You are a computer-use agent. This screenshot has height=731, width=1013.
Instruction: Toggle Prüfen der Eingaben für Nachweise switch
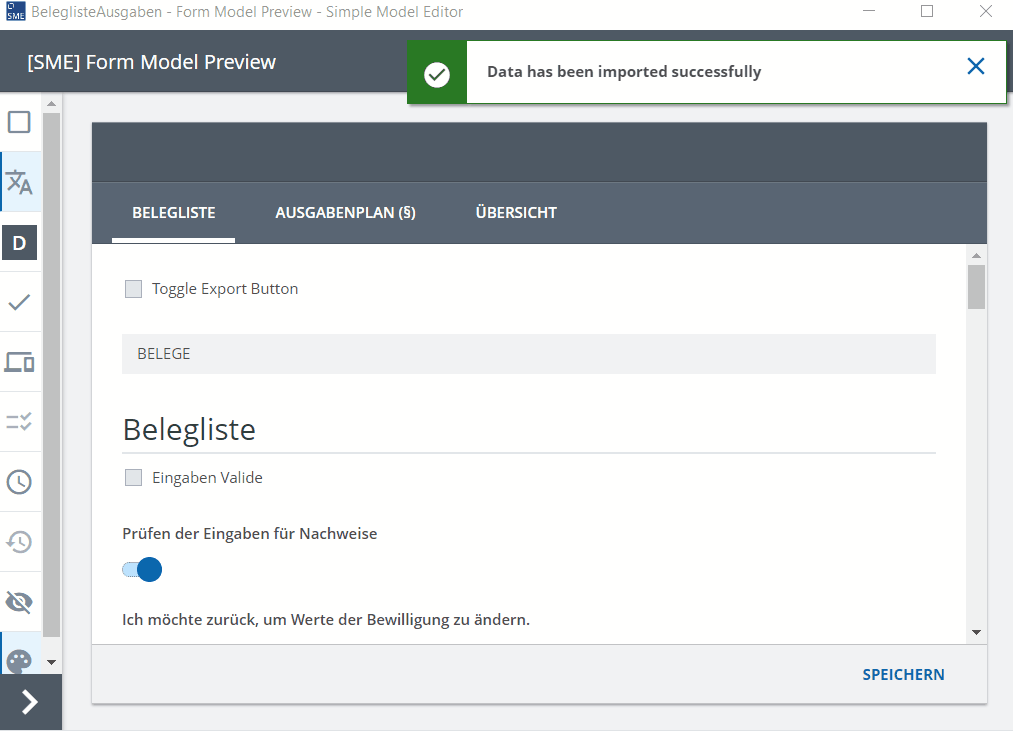point(142,569)
